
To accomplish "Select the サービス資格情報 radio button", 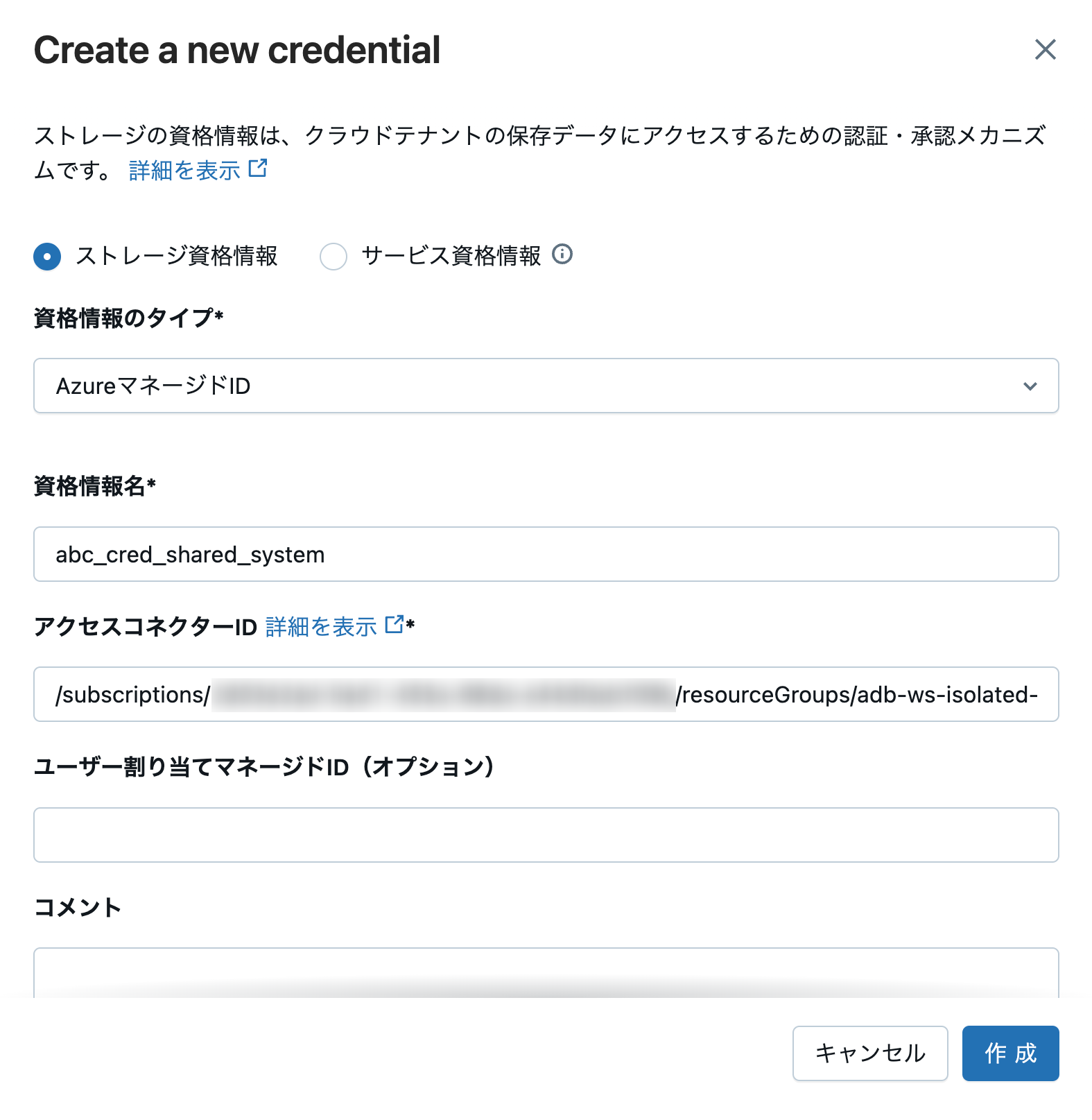I will [x=333, y=256].
